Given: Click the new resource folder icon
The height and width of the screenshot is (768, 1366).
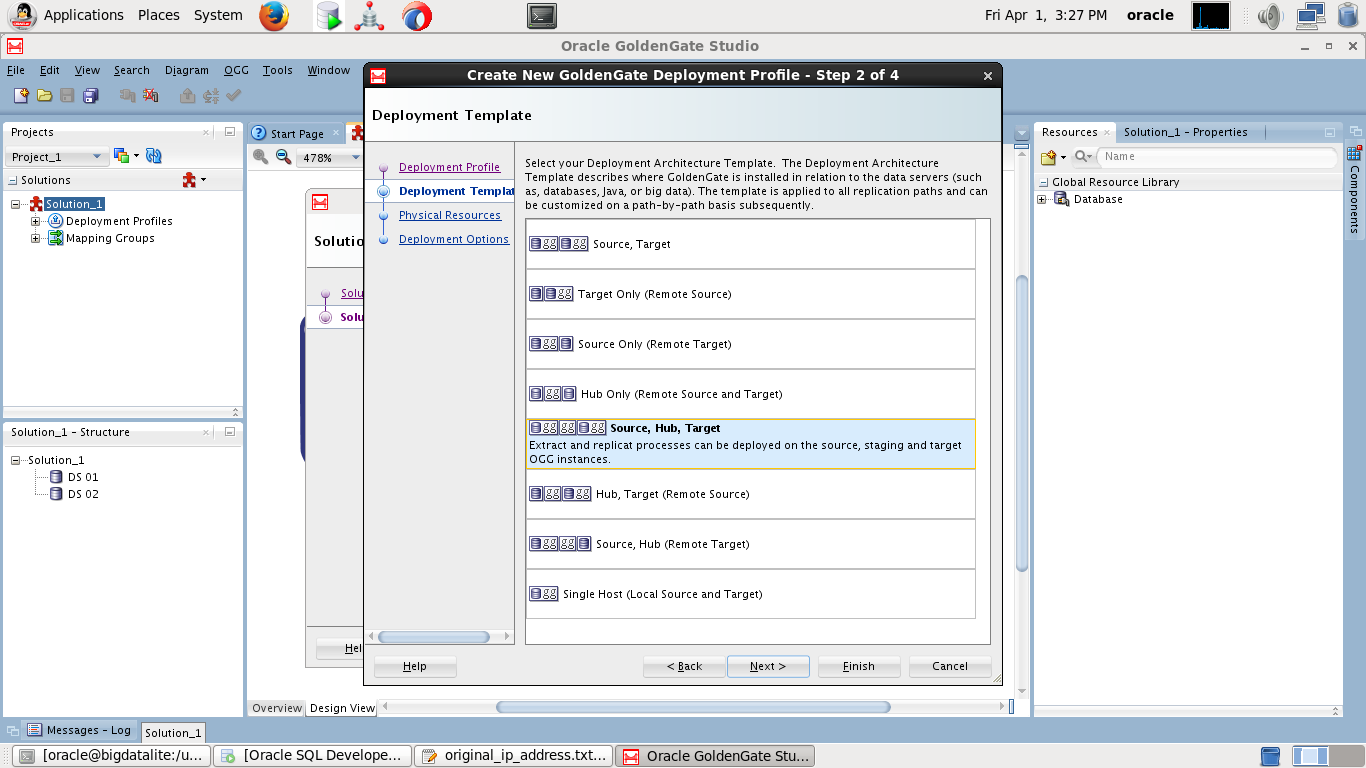Looking at the screenshot, I should [x=1049, y=157].
